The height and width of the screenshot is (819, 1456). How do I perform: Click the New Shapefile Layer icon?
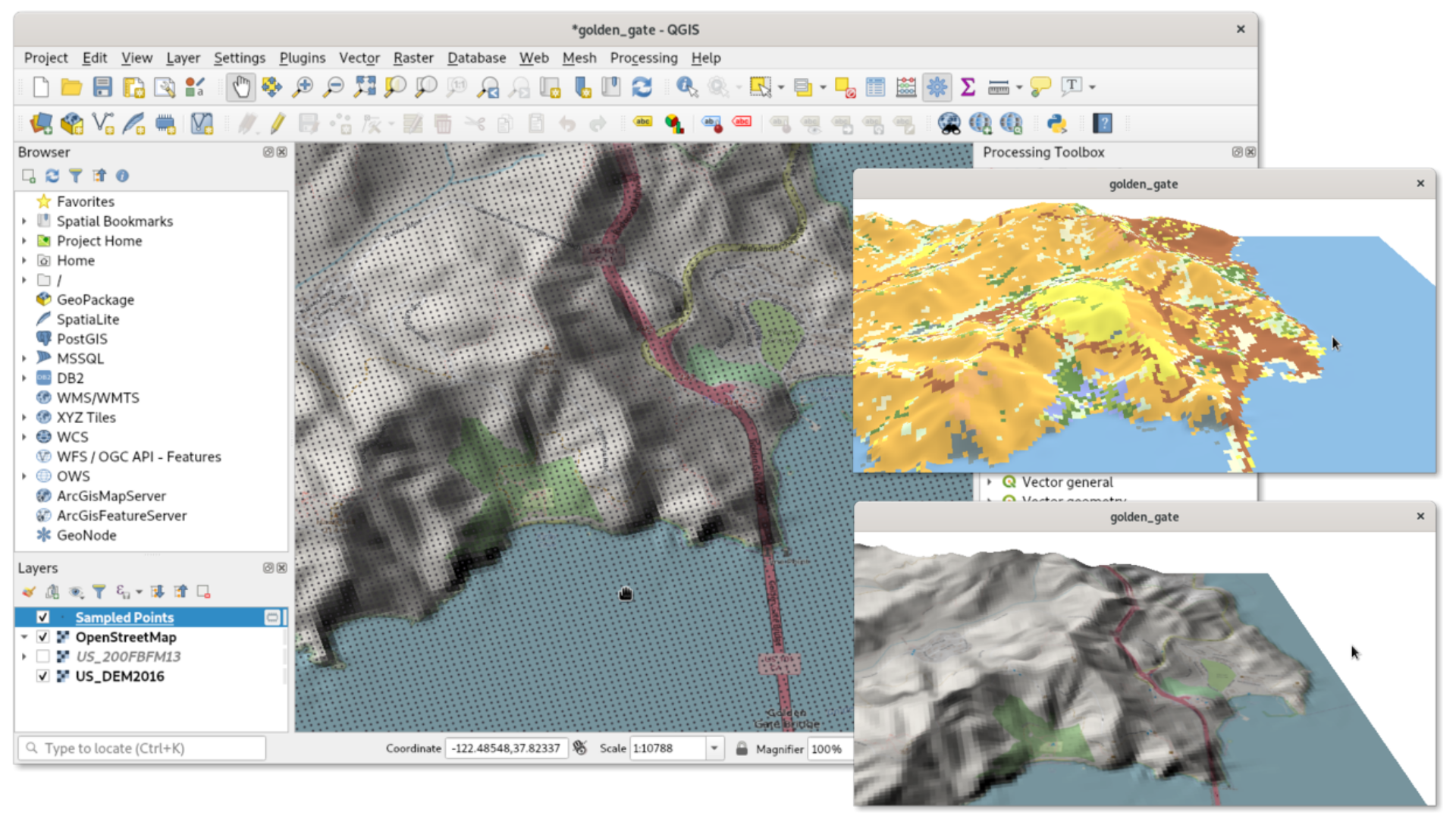(103, 124)
